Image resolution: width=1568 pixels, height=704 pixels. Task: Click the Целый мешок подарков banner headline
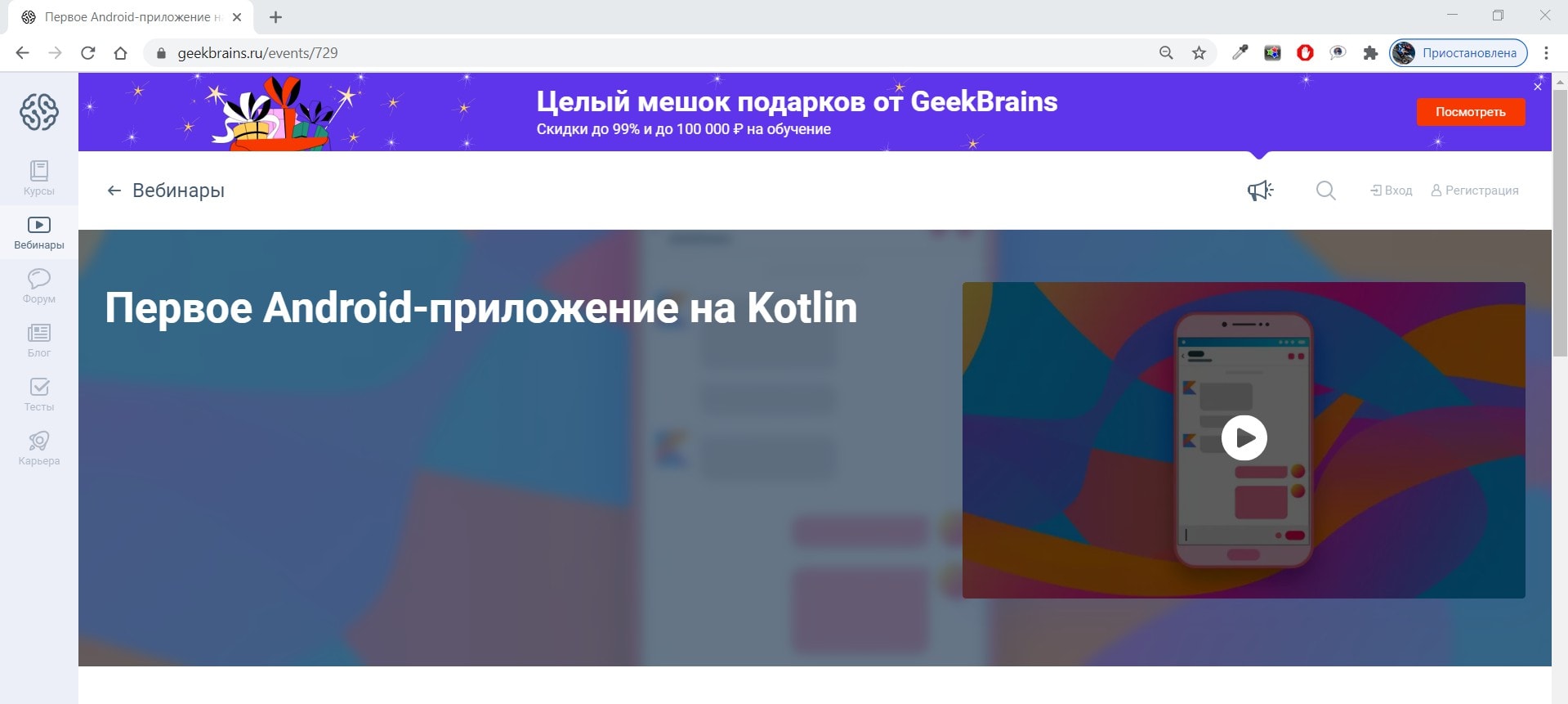[797, 101]
